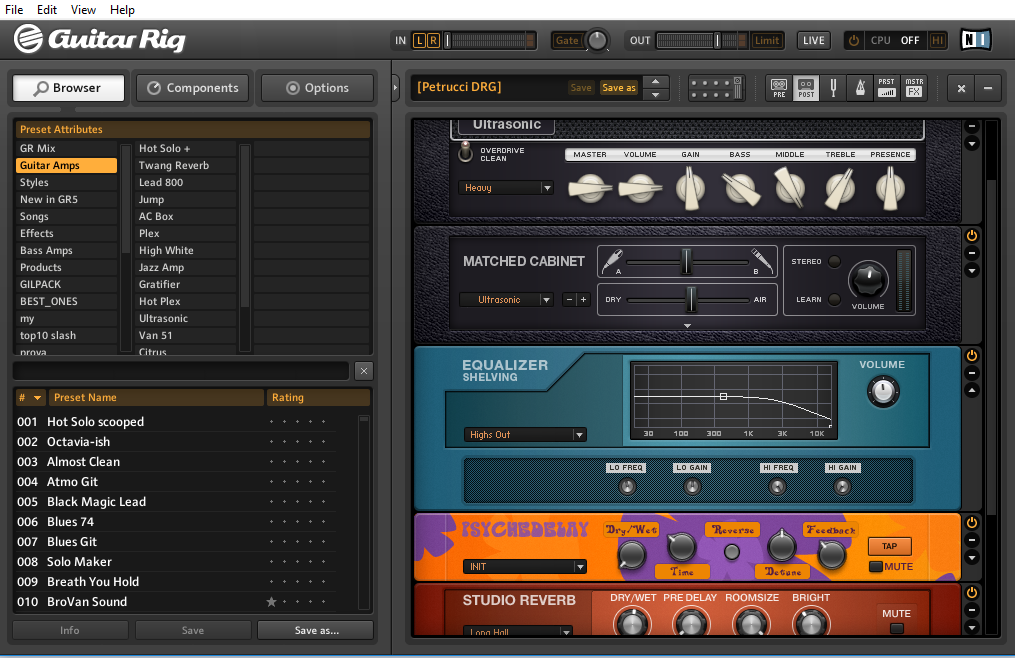The image size is (1015, 658).
Task: Click microphone B icon in Matched Cabinet
Action: (762, 260)
